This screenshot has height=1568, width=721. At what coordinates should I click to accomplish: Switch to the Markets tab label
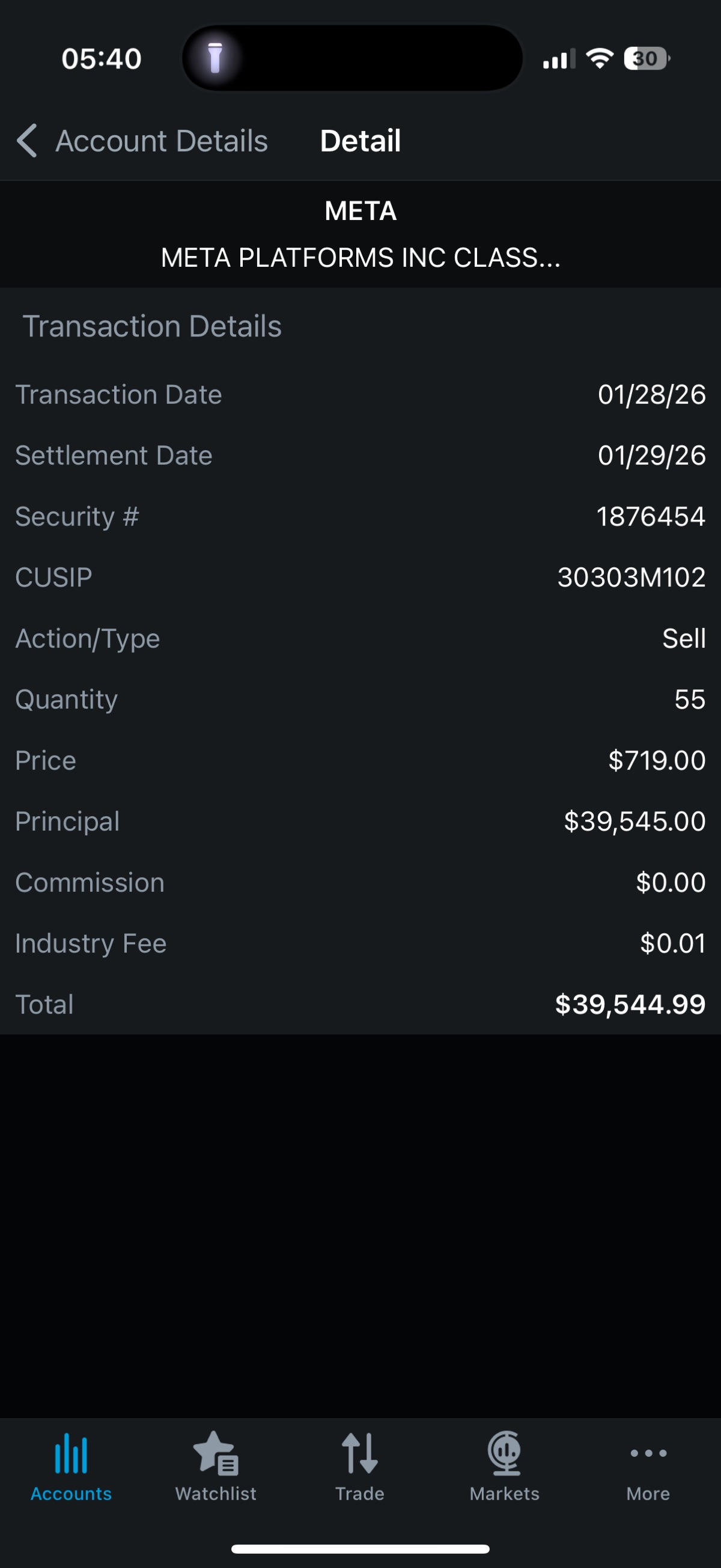pos(504,1493)
